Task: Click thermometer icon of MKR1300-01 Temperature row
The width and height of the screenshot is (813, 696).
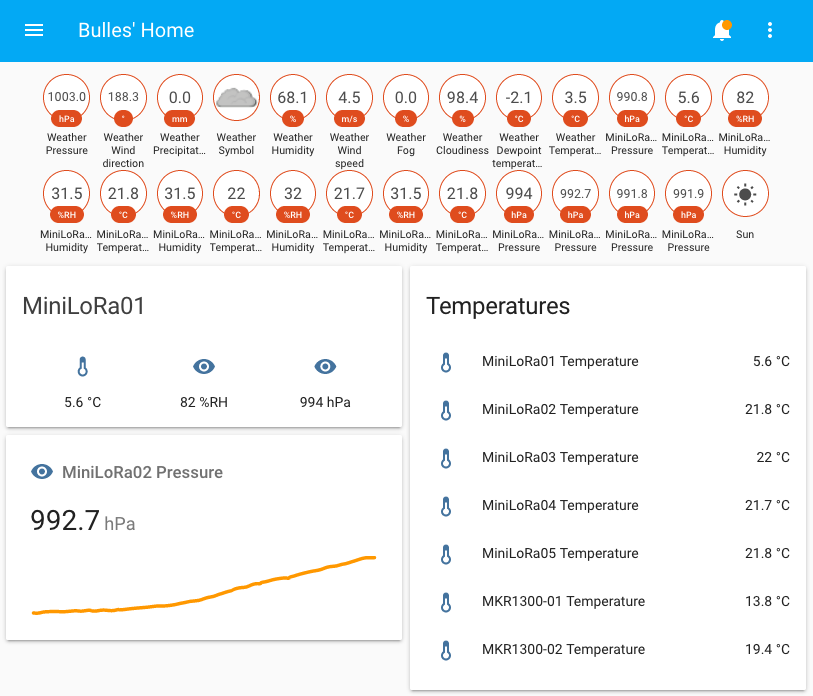Action: pyautogui.click(x=446, y=602)
